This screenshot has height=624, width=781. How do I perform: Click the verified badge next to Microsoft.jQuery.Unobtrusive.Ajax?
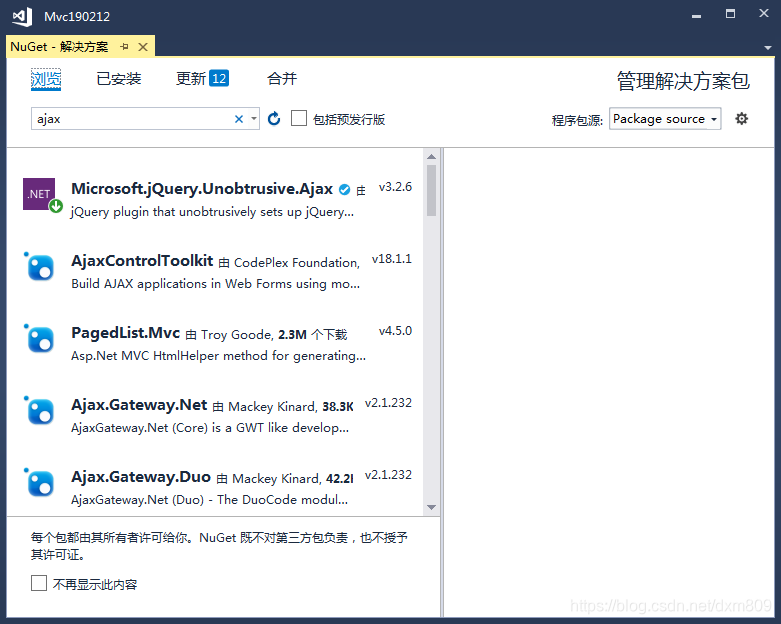(344, 189)
